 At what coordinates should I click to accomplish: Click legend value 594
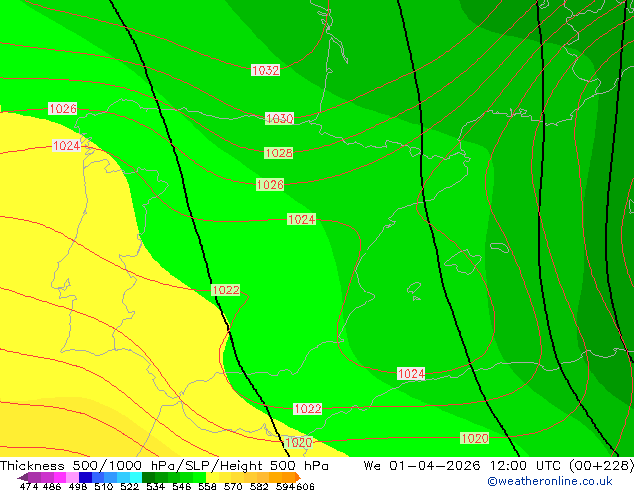click(285, 486)
